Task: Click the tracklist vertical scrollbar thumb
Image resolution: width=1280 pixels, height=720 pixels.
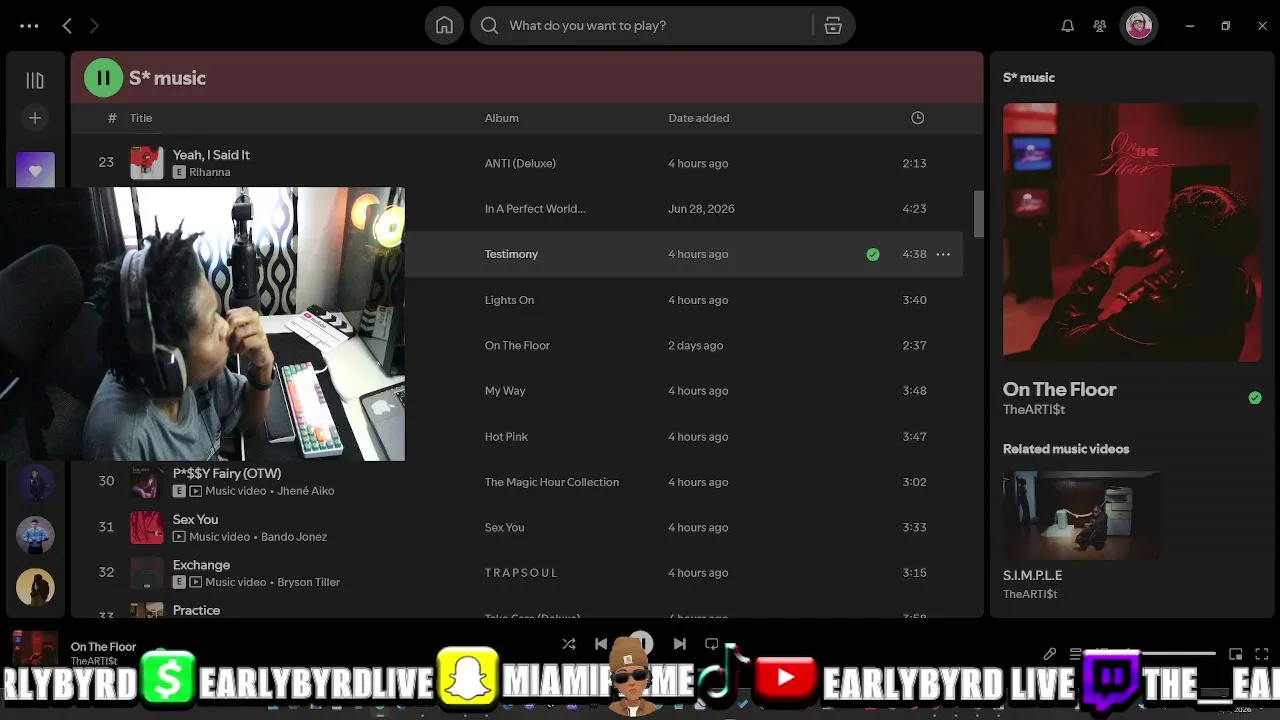Action: point(978,213)
